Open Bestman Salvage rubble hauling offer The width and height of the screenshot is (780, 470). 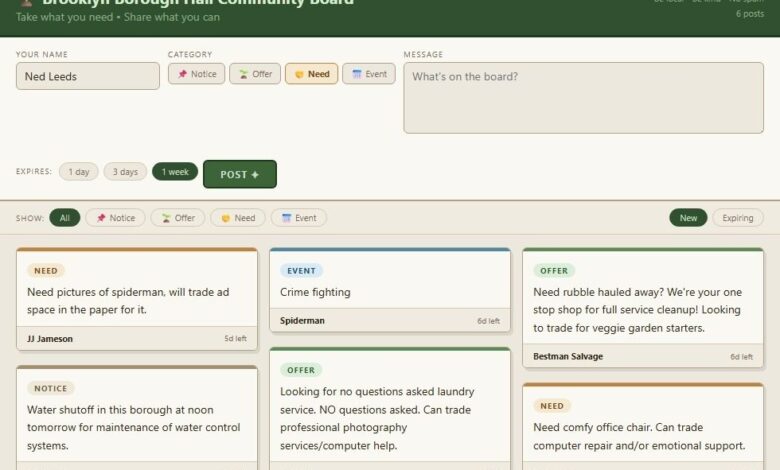coord(643,308)
